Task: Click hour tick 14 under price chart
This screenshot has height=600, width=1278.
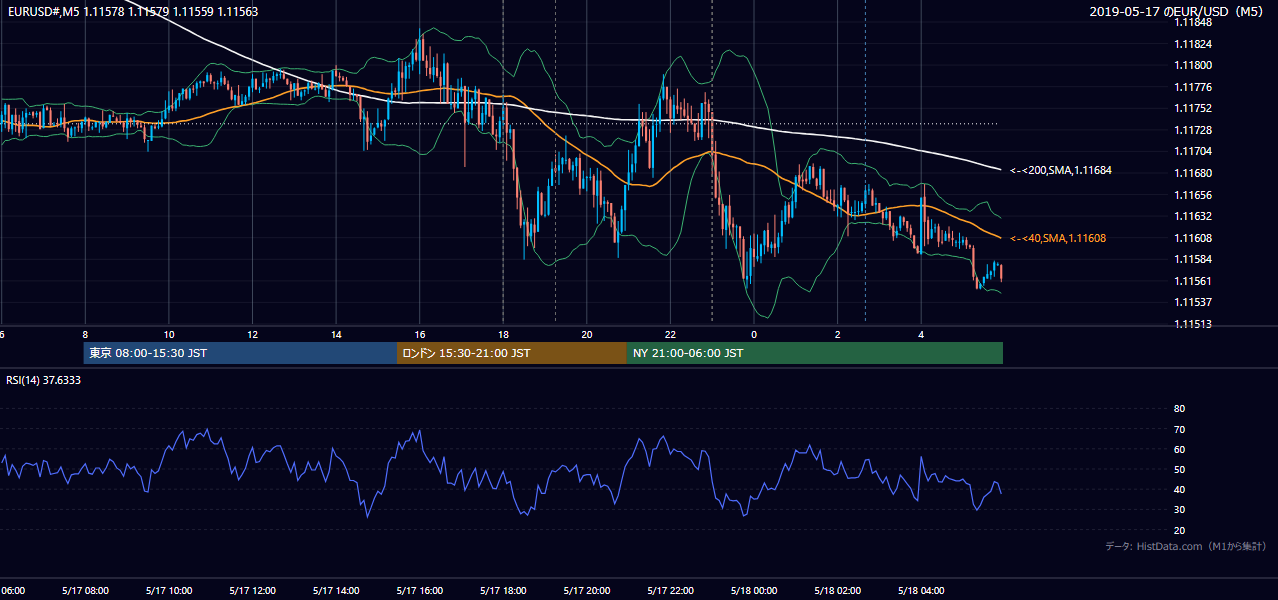Action: click(336, 334)
